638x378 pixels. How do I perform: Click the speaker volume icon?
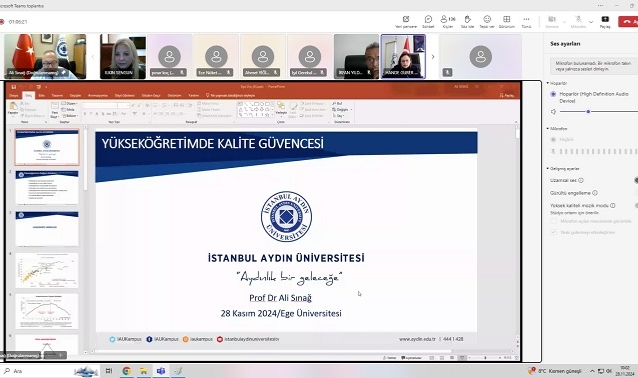coord(553,111)
